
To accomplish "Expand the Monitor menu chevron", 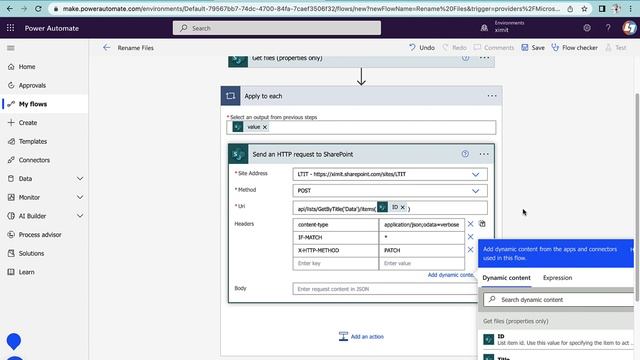I will pyautogui.click(x=80, y=197).
